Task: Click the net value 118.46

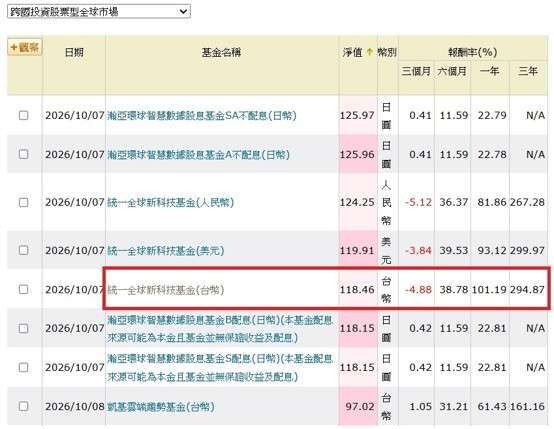Action: [357, 289]
